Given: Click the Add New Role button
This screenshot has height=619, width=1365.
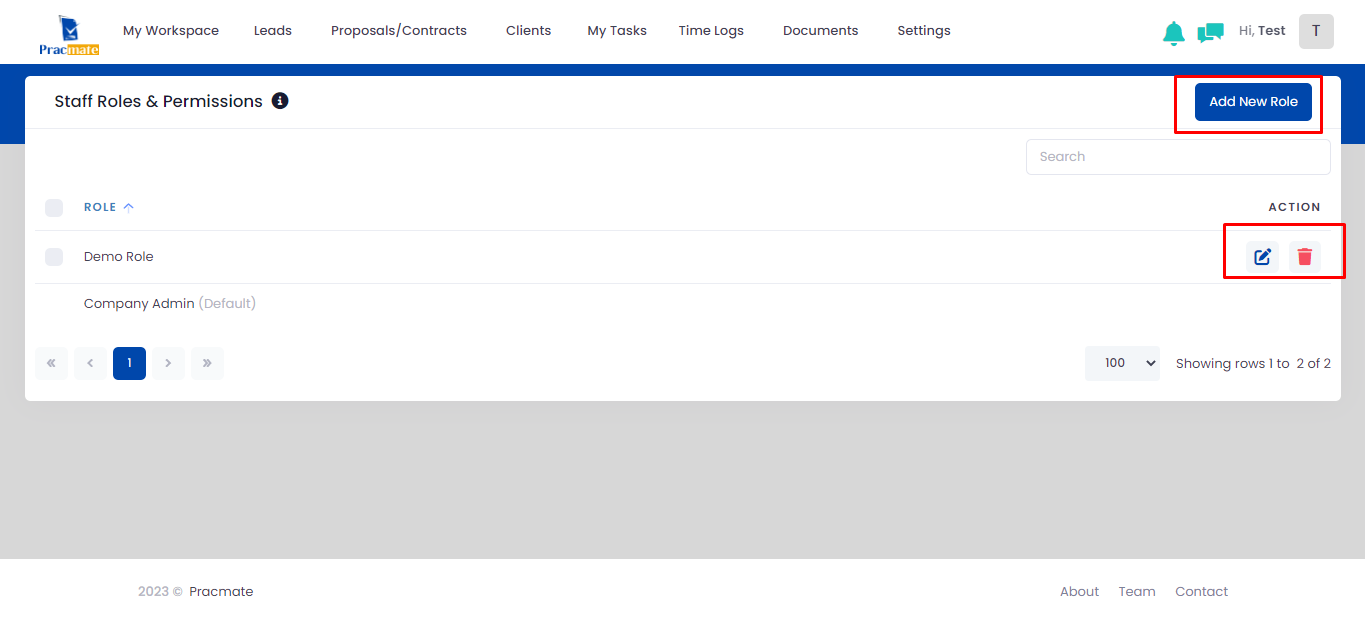Looking at the screenshot, I should point(1253,102).
